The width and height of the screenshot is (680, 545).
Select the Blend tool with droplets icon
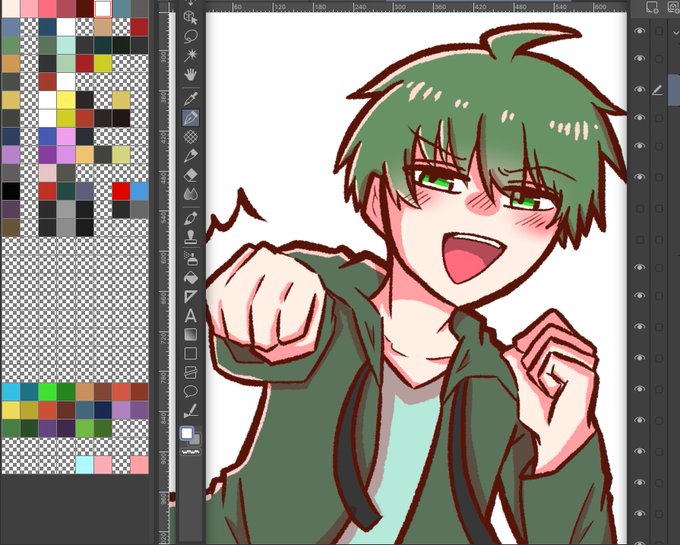tap(190, 194)
